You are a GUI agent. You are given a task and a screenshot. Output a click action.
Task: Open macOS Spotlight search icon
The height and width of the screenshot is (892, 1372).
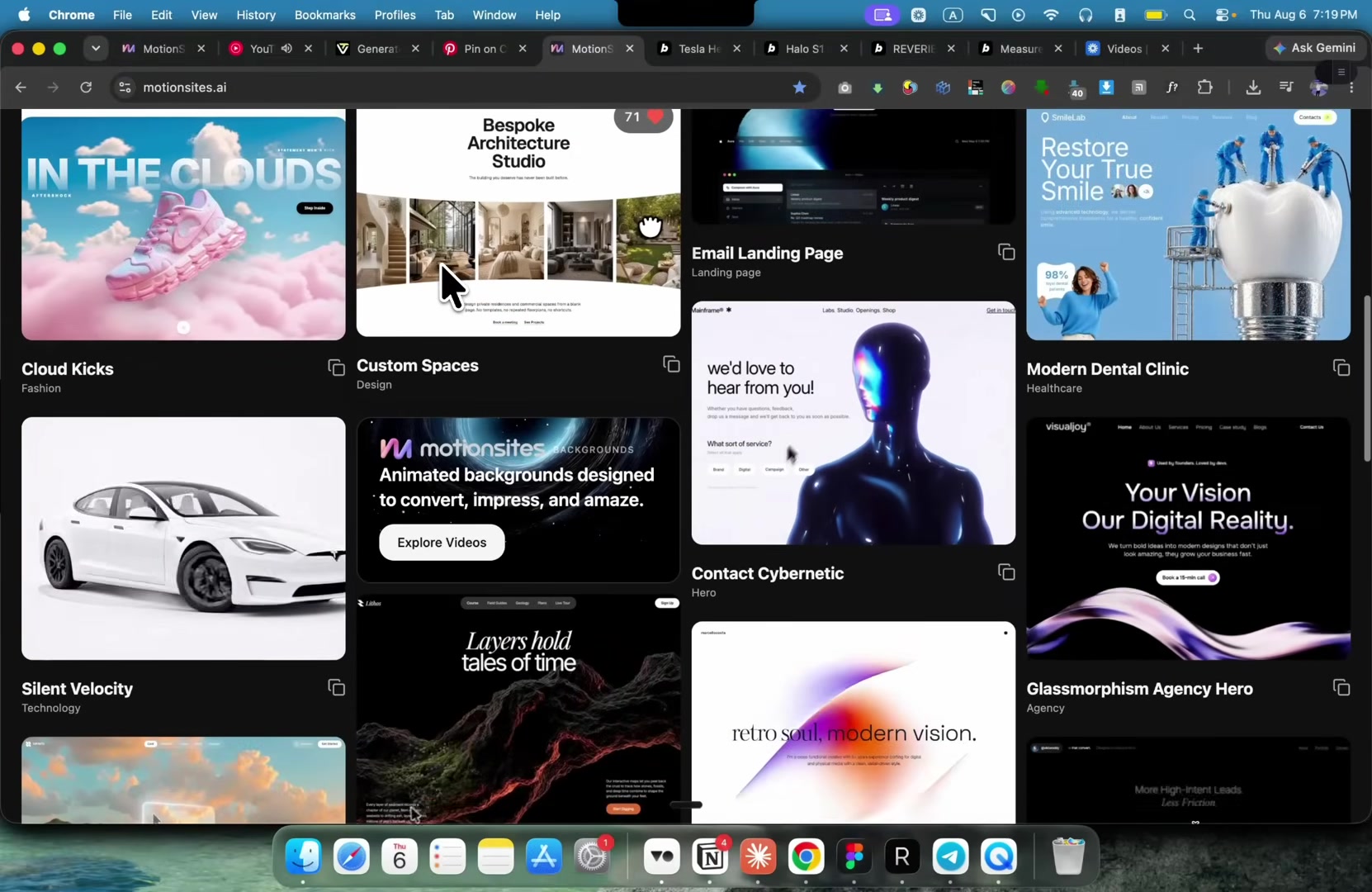pos(1190,15)
